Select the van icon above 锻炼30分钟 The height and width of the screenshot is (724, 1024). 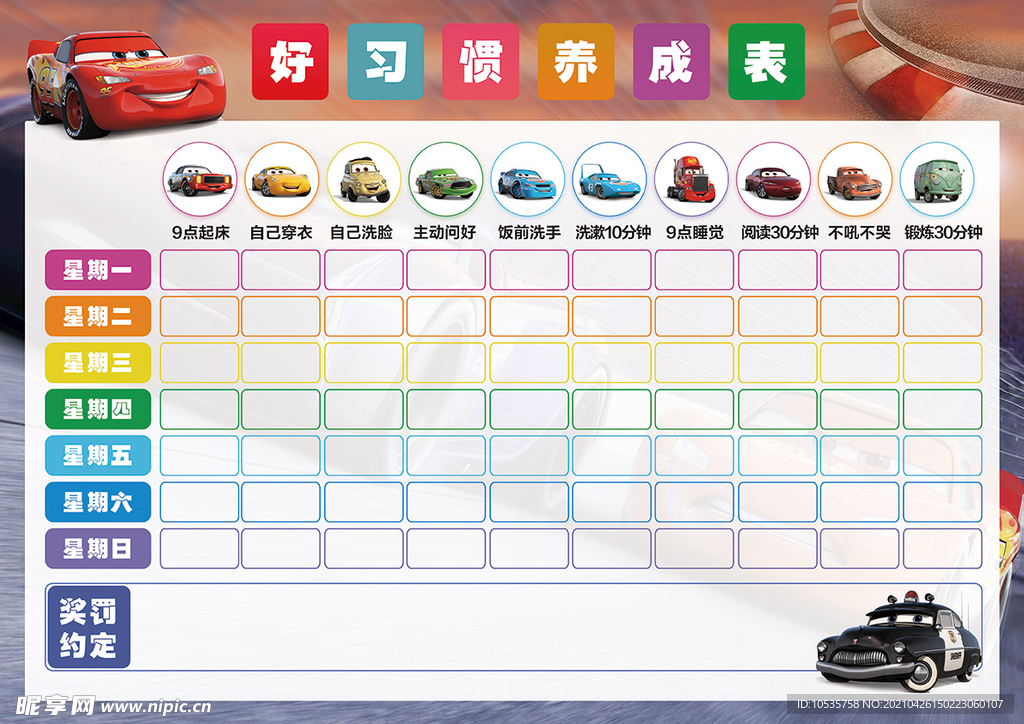click(x=936, y=179)
